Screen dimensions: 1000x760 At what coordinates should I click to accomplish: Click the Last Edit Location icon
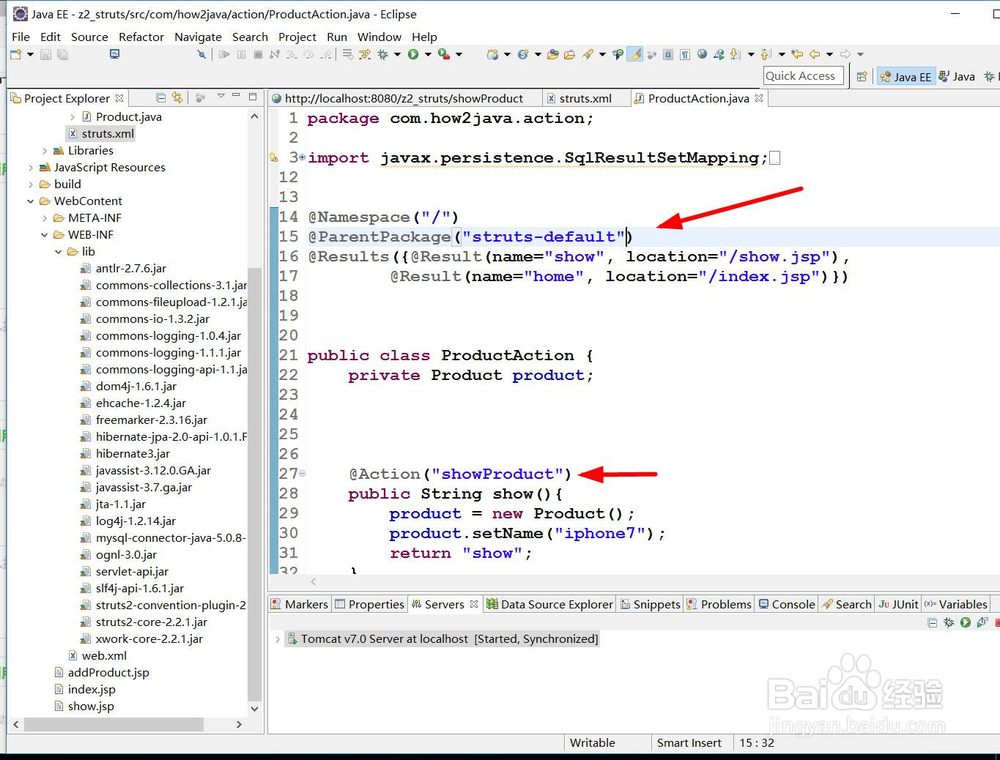[x=797, y=54]
